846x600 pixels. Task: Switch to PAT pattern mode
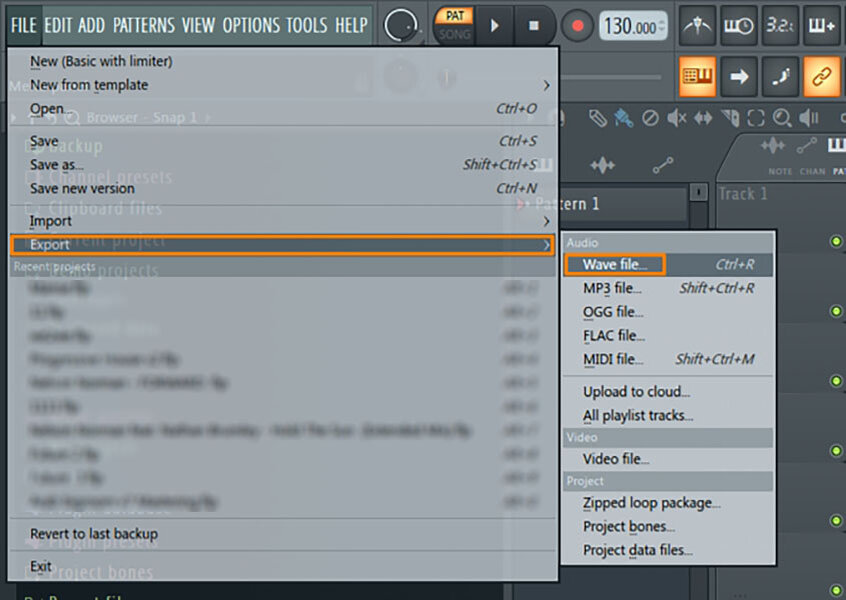pyautogui.click(x=454, y=16)
